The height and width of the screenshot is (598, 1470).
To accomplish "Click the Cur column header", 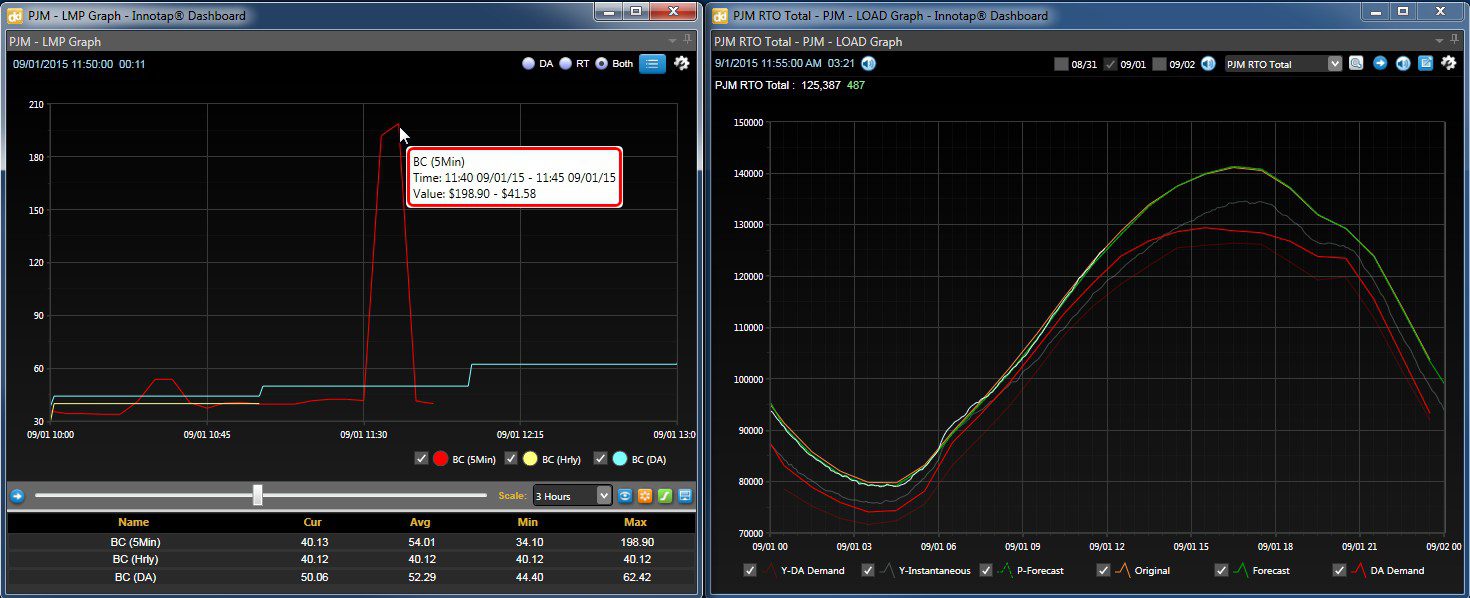I will pos(313,522).
